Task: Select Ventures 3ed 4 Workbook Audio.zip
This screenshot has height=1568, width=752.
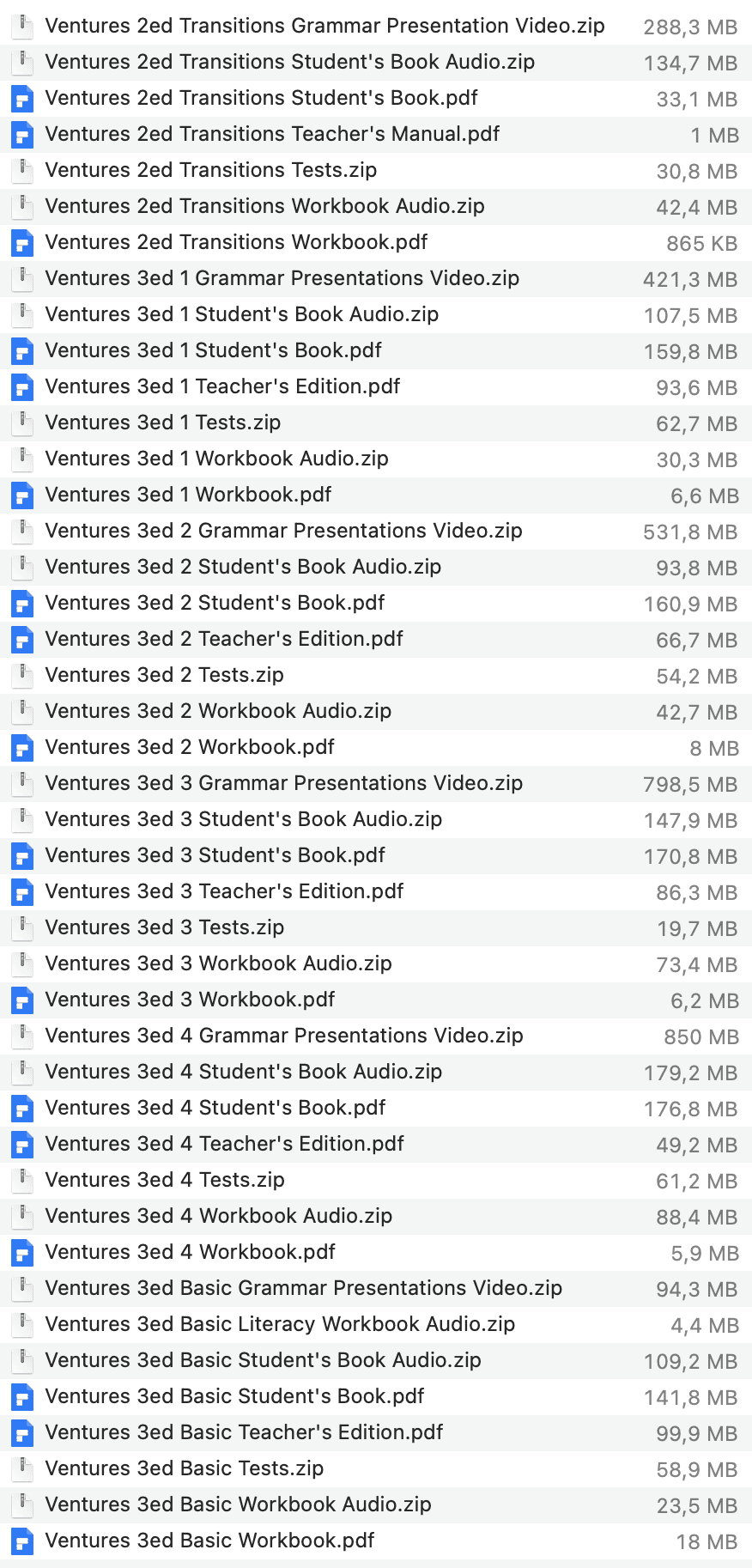Action: pyautogui.click(x=218, y=1216)
